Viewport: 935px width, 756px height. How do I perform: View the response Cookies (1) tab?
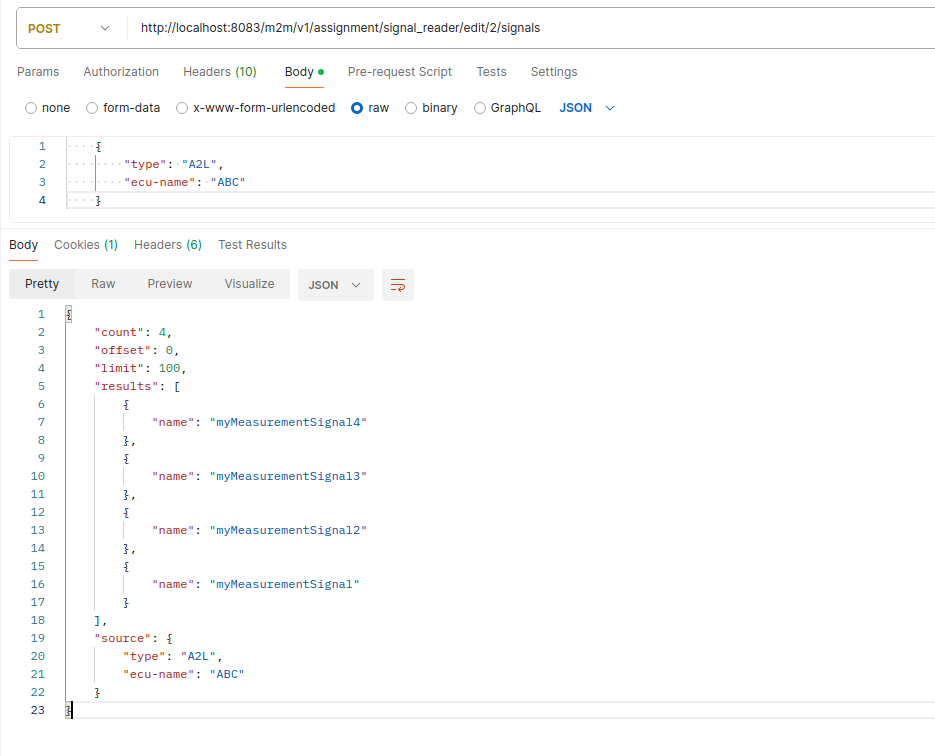point(86,245)
